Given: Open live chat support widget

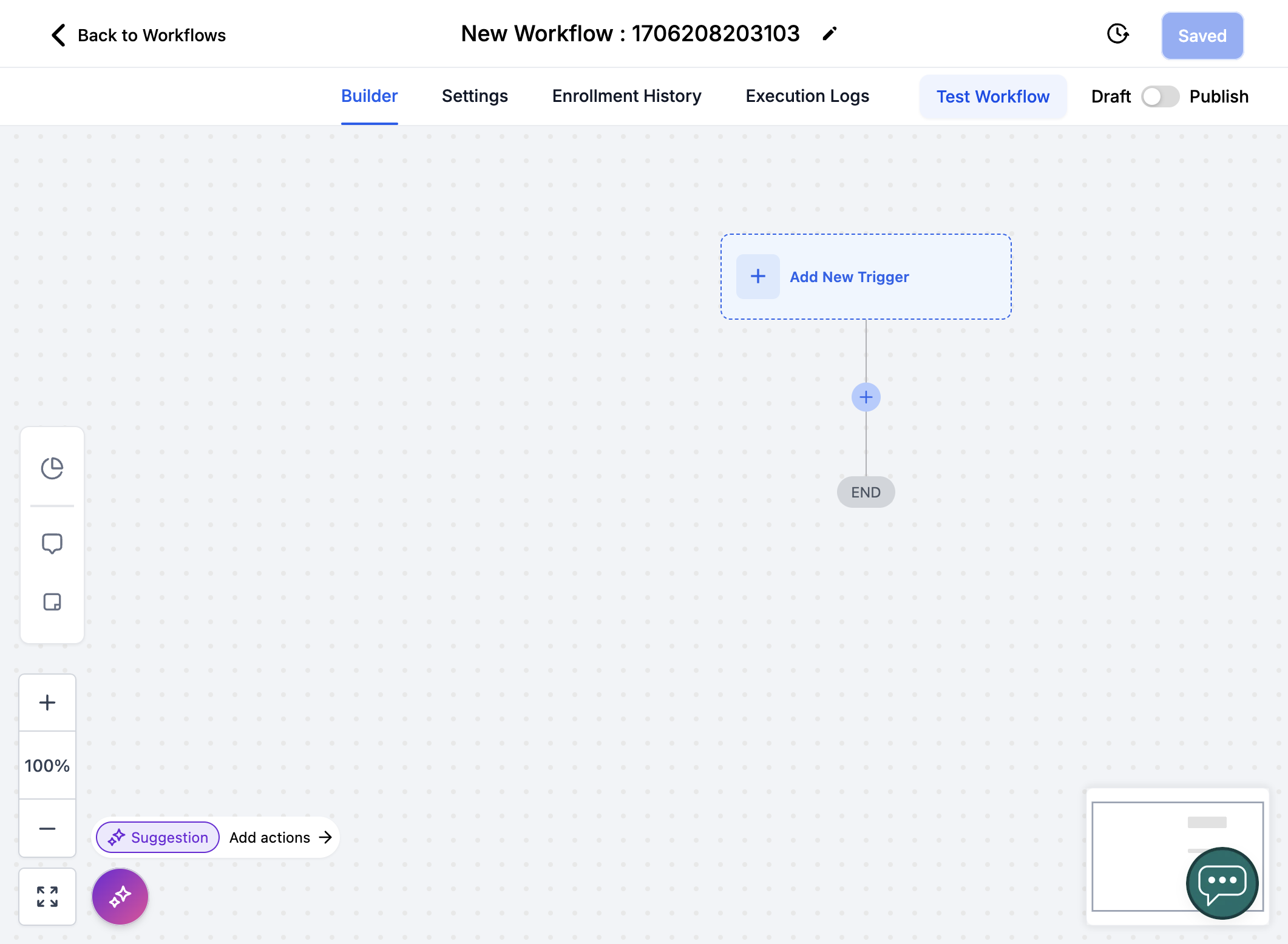Looking at the screenshot, I should (1222, 883).
